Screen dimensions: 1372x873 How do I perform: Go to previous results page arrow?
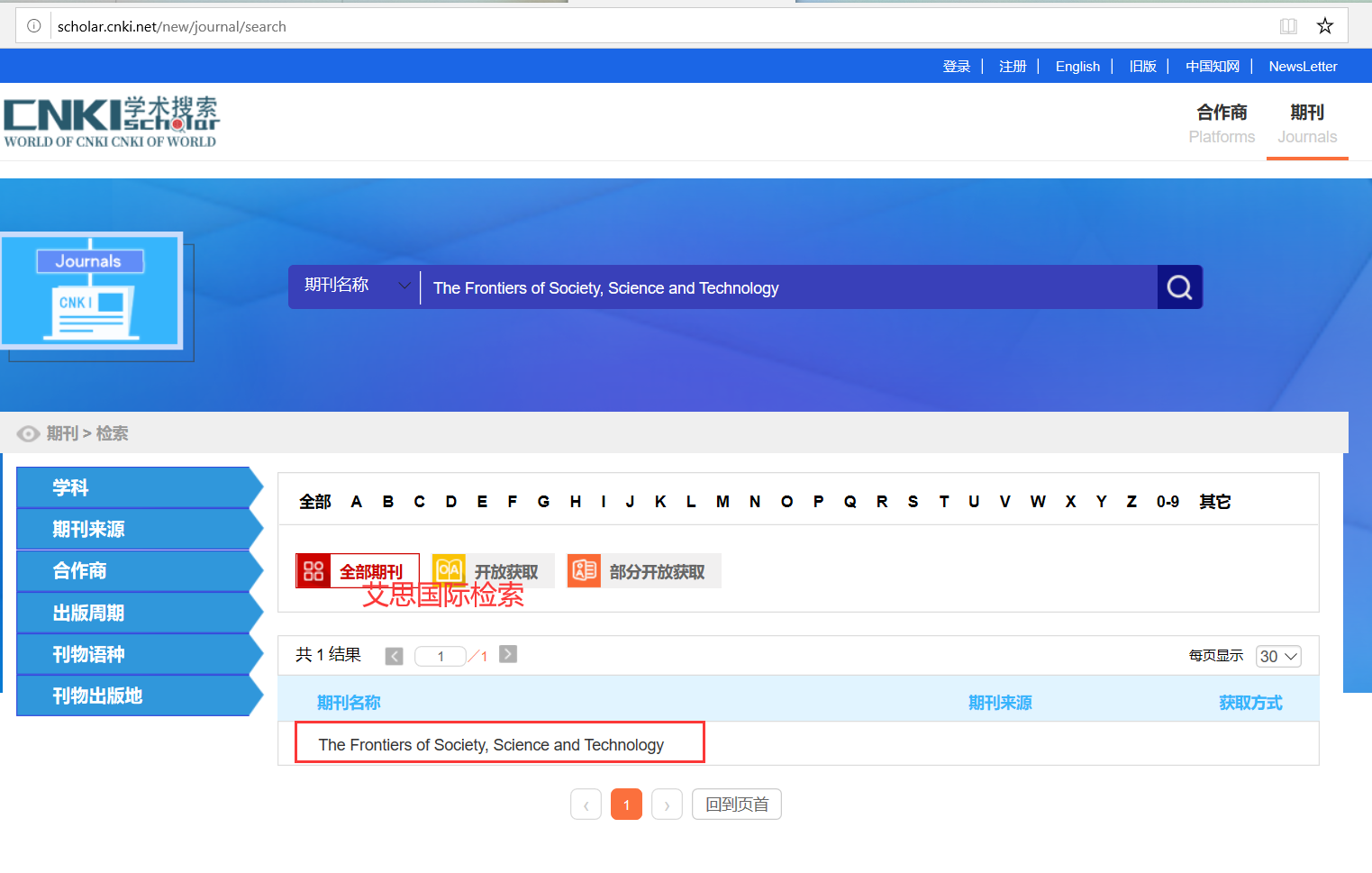tap(395, 656)
